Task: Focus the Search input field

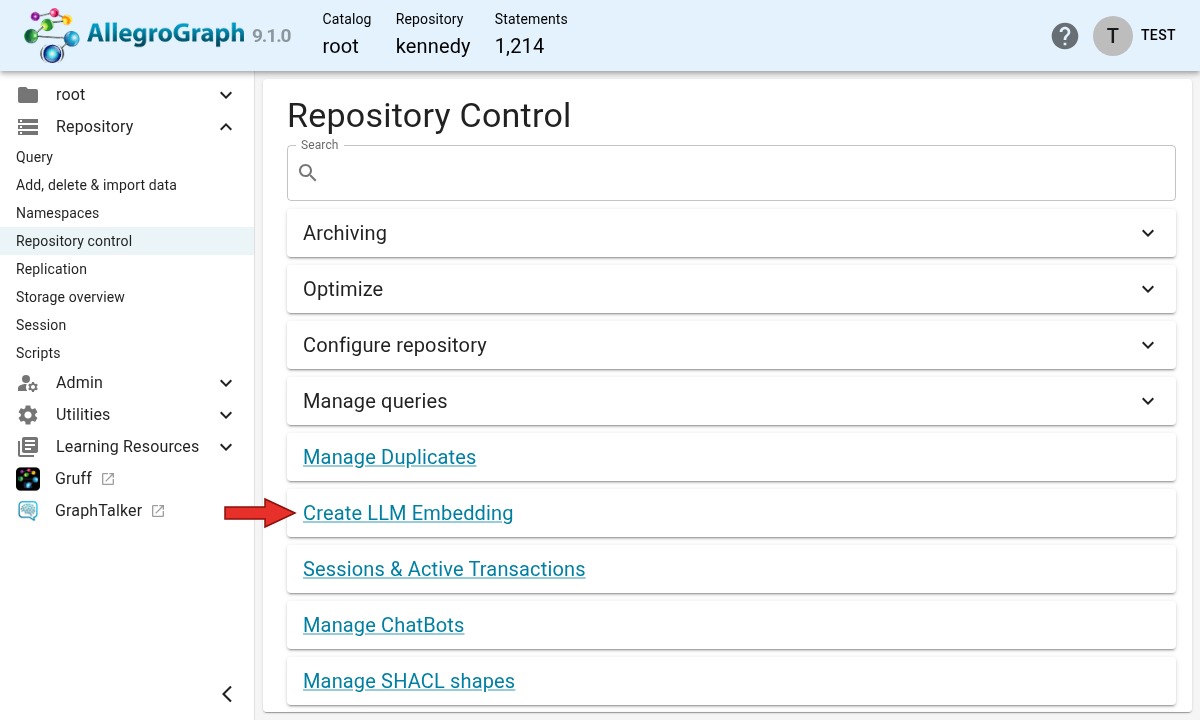Action: pos(731,173)
